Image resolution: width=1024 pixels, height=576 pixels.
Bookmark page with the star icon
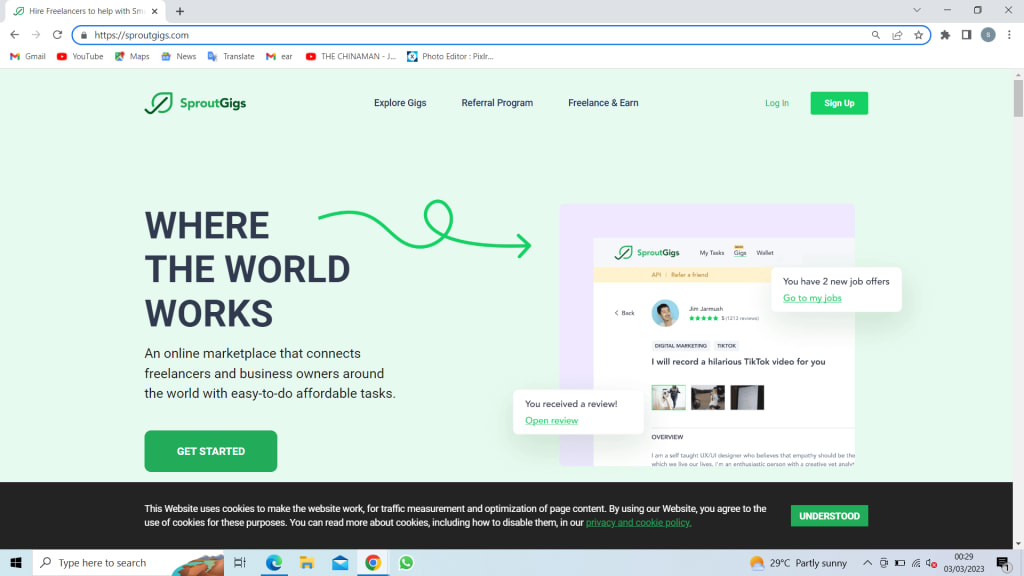[x=919, y=35]
